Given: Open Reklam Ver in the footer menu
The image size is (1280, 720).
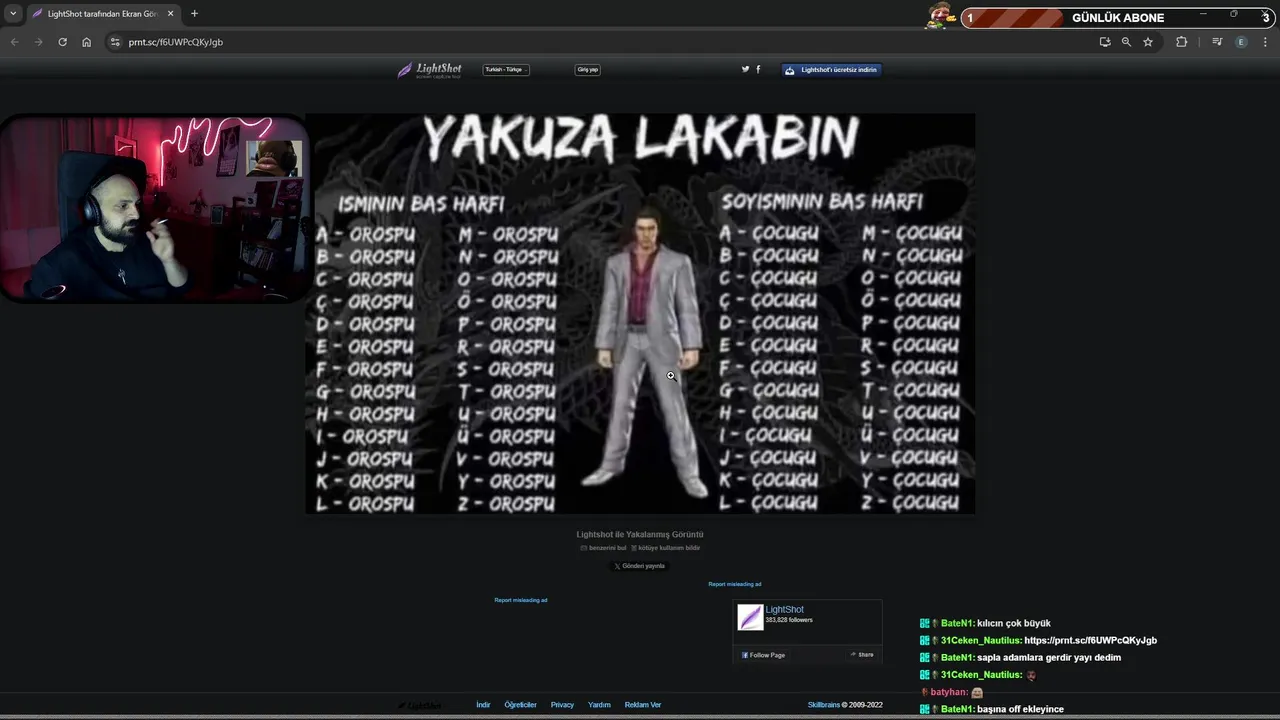Looking at the screenshot, I should pyautogui.click(x=643, y=705).
